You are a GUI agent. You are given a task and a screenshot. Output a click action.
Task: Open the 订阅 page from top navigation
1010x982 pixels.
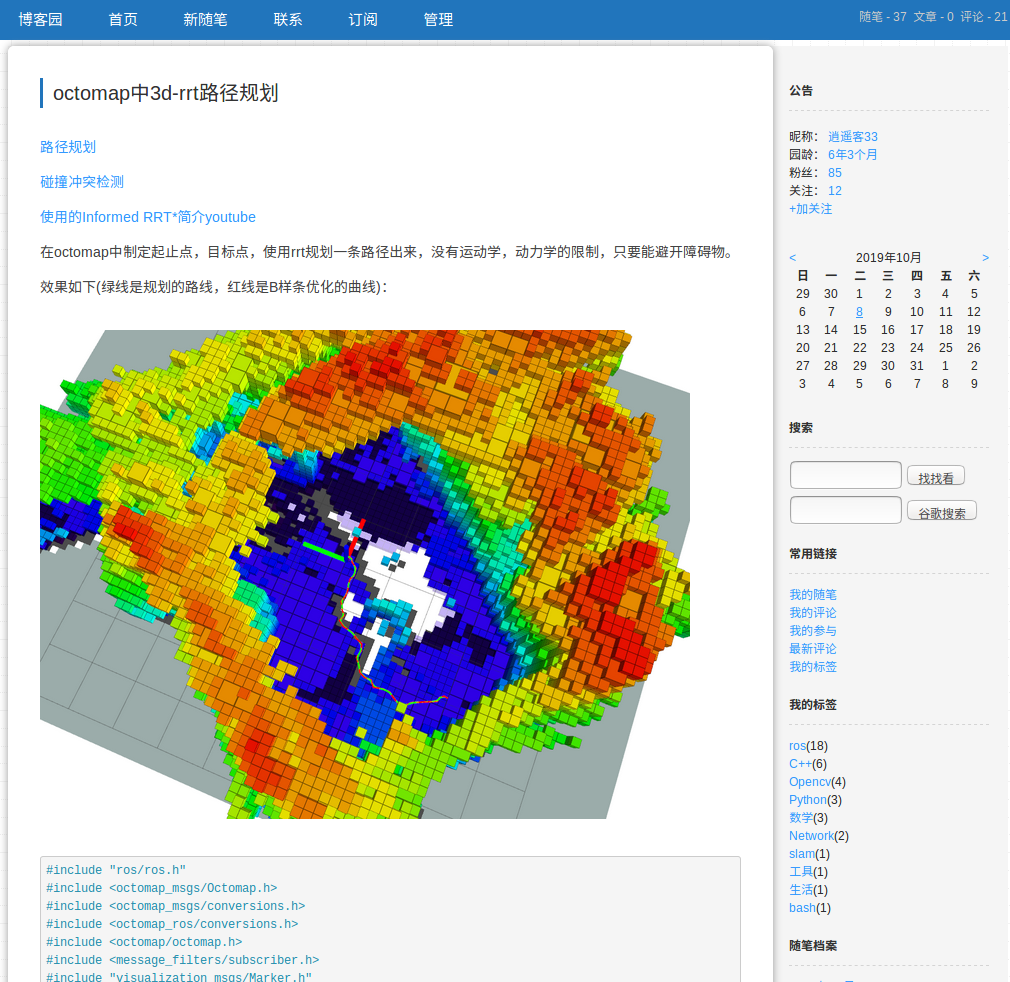coord(362,19)
